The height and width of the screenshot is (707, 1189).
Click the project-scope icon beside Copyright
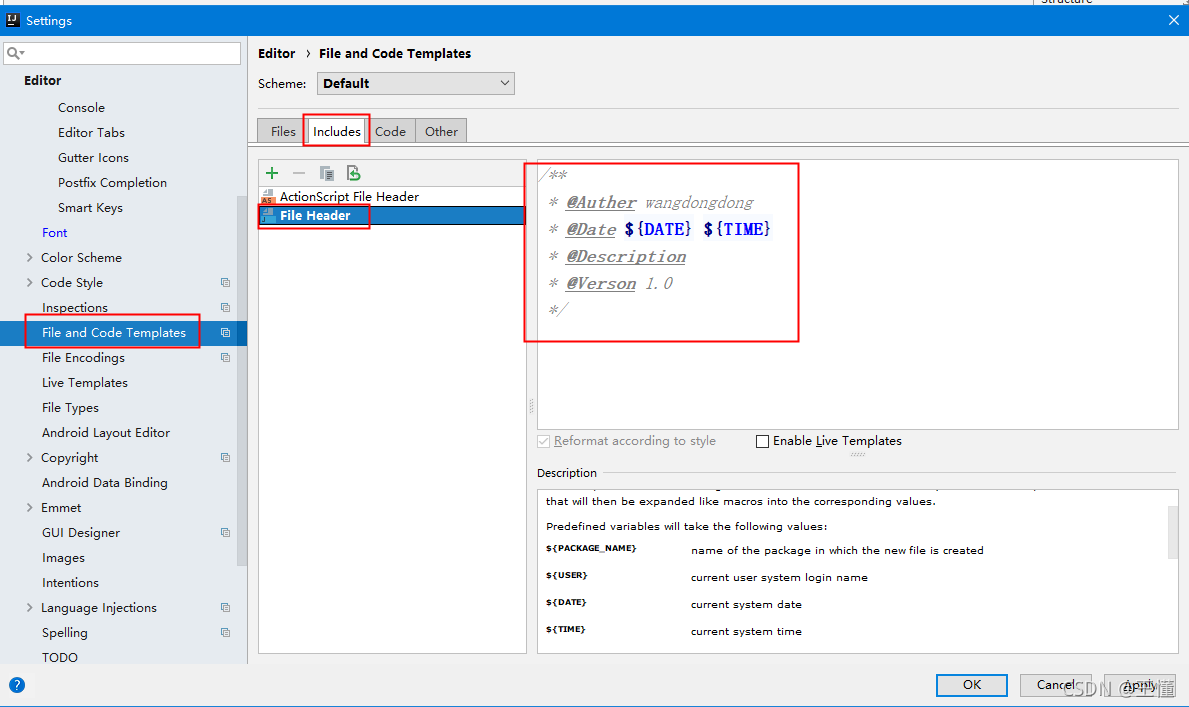pyautogui.click(x=225, y=457)
